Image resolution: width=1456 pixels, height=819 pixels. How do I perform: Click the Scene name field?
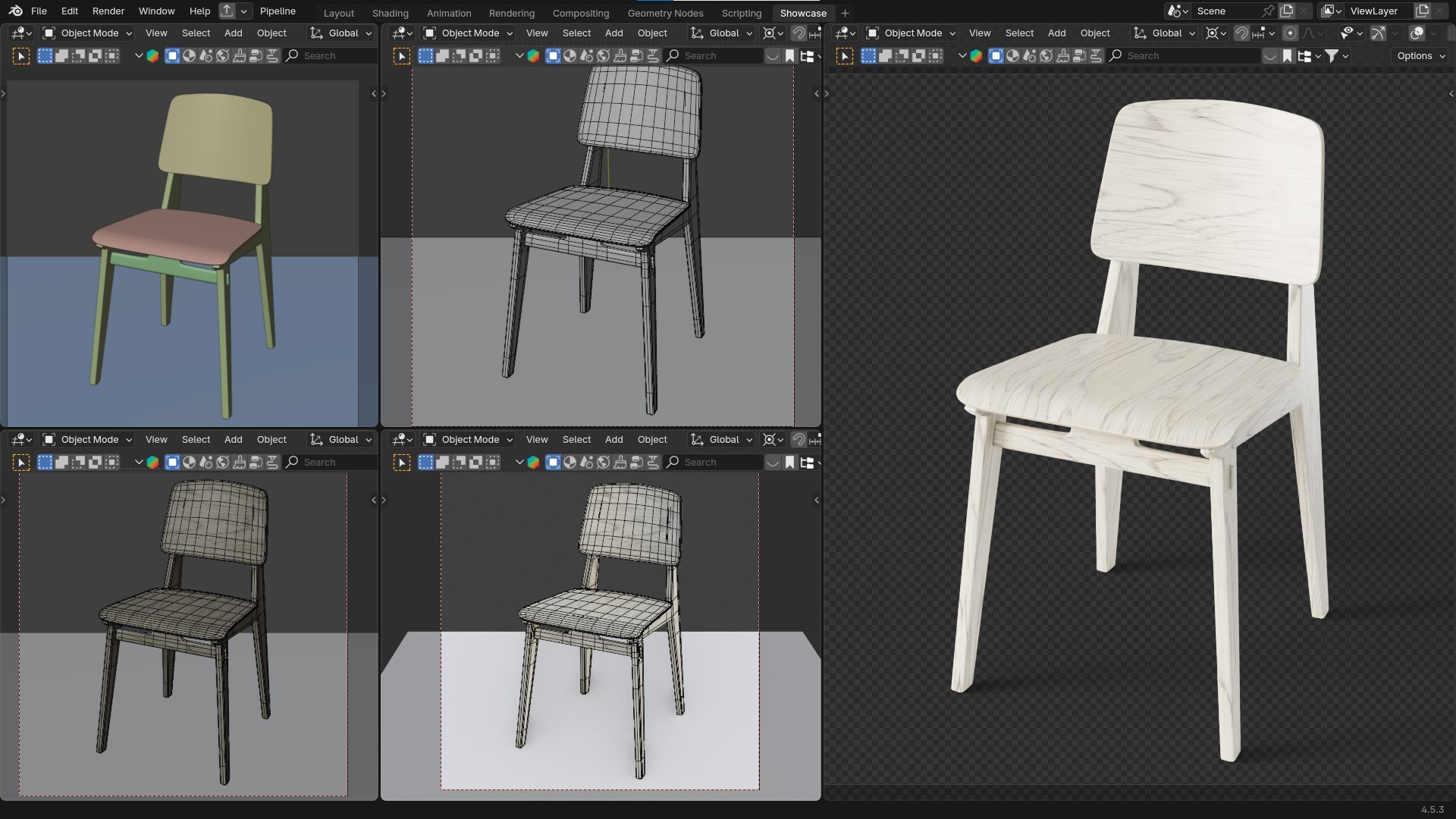(1225, 11)
